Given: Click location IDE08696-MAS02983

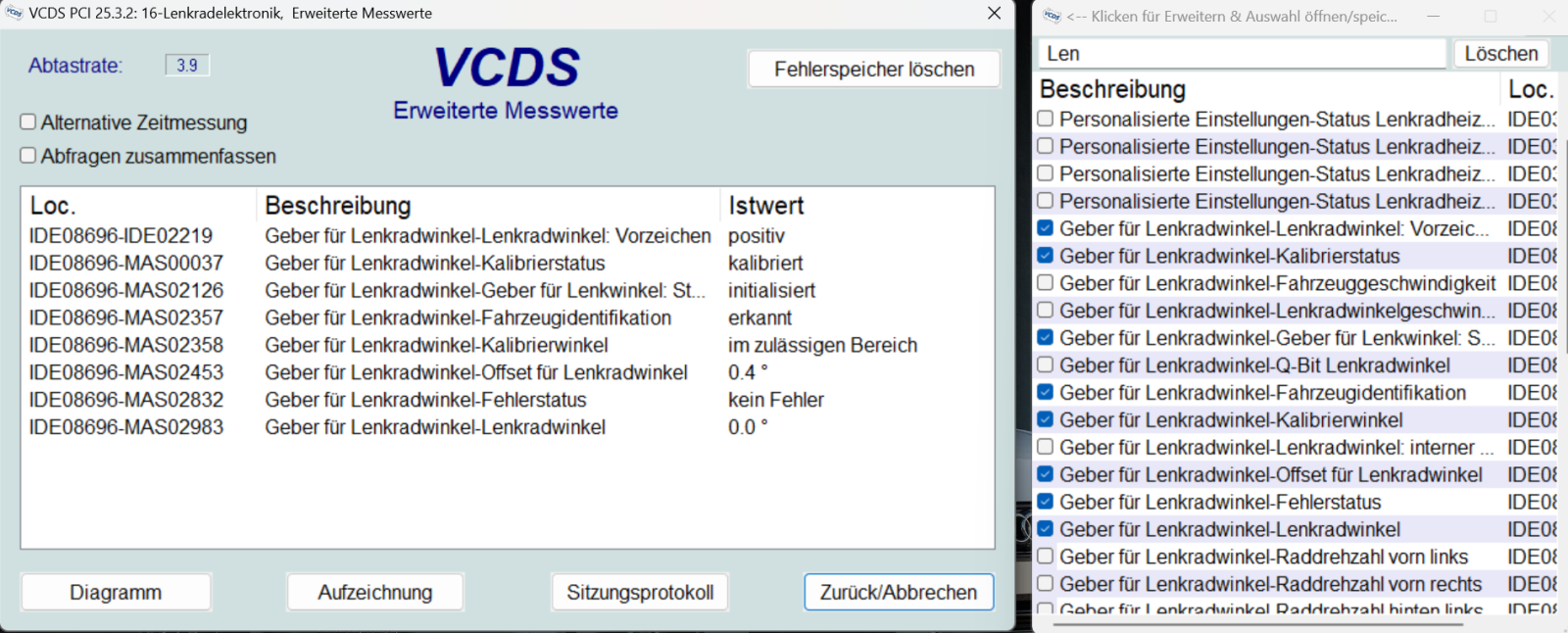Looking at the screenshot, I should (x=125, y=427).
